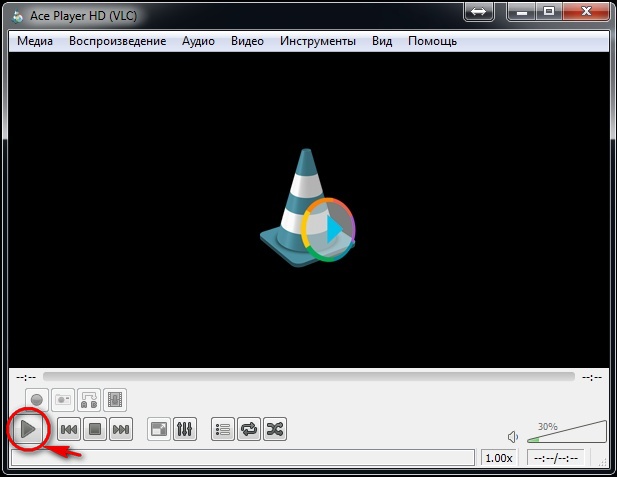Click the 1.00x playback speed
This screenshot has height=477, width=617.
point(499,458)
